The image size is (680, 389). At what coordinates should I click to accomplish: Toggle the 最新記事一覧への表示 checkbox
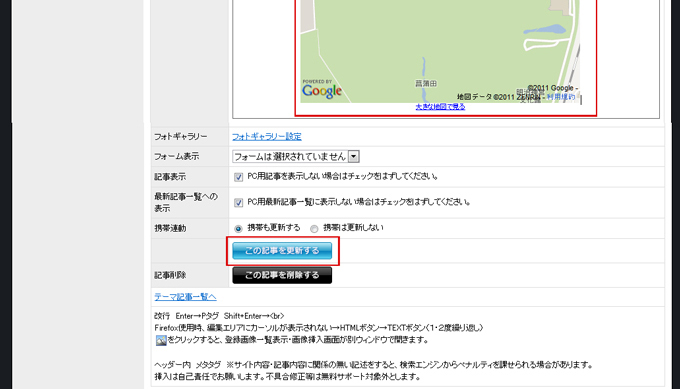(x=239, y=203)
